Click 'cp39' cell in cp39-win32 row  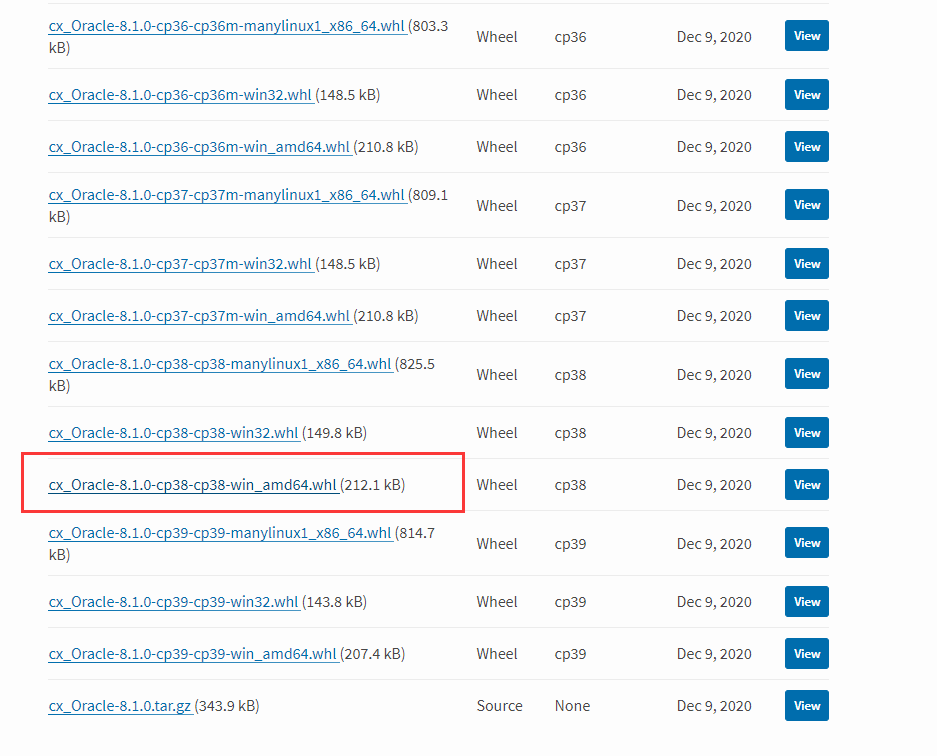[570, 602]
